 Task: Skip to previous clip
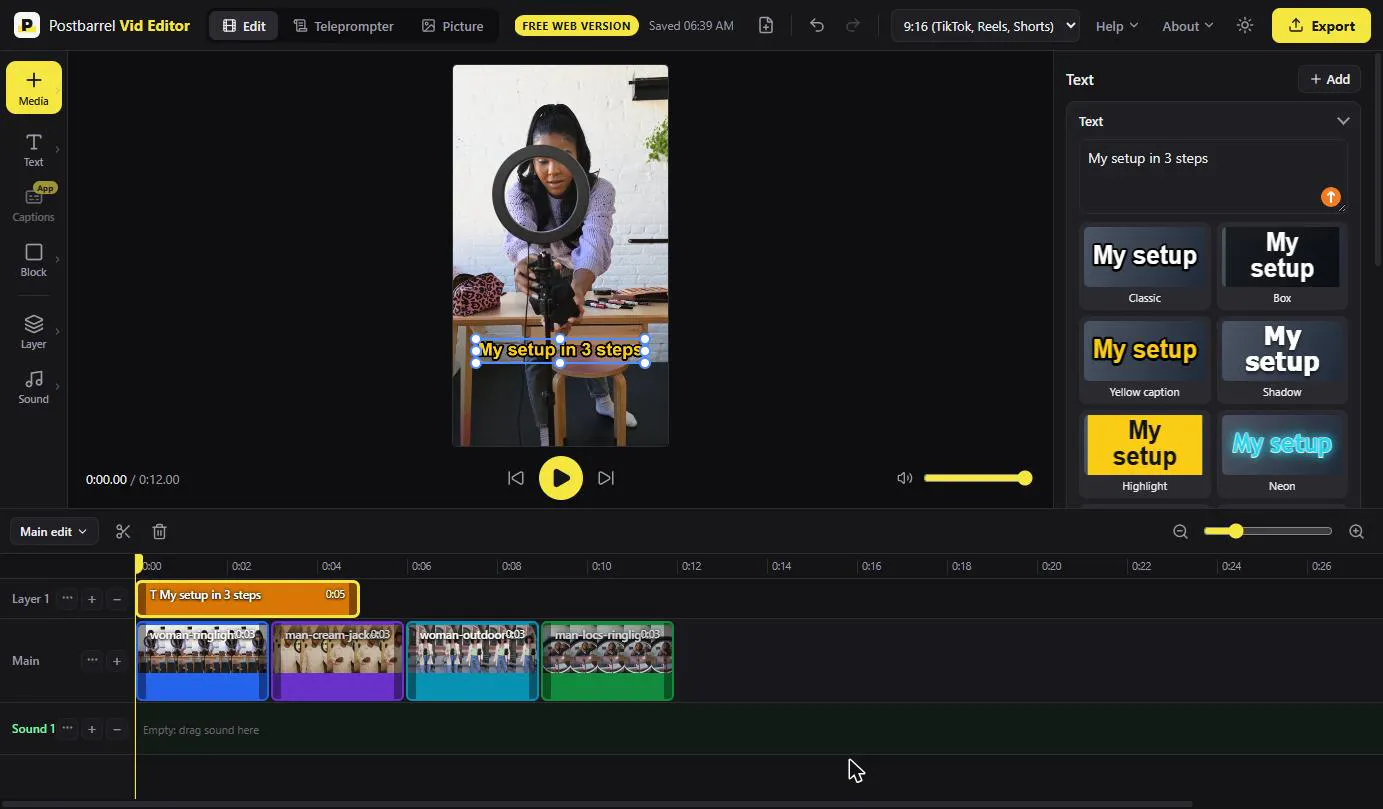[516, 478]
